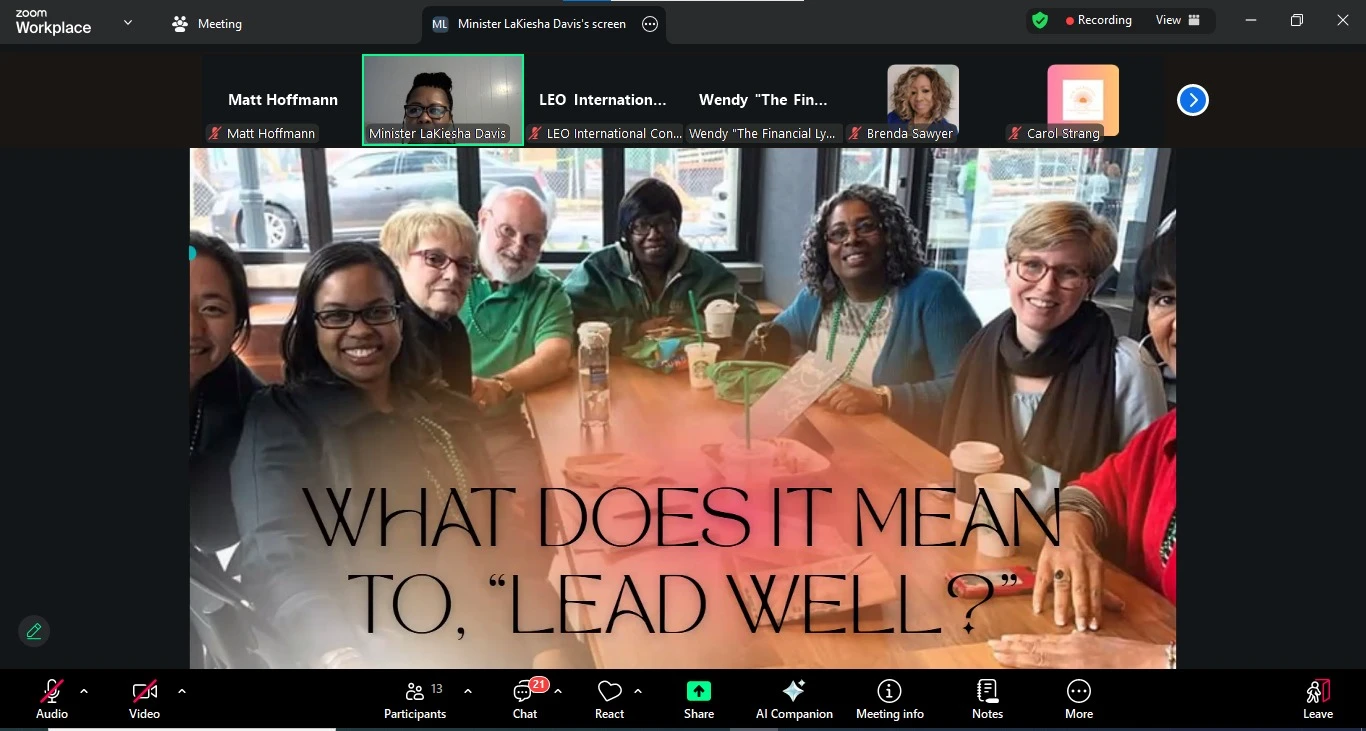Click the Leave meeting button
Screen dimensions: 1366x731
pyautogui.click(x=1317, y=699)
